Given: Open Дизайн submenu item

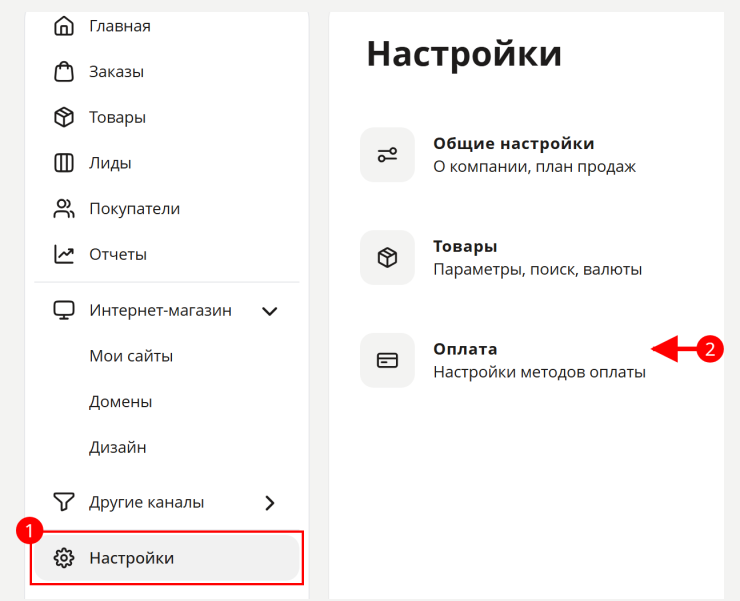Looking at the screenshot, I should 118,447.
